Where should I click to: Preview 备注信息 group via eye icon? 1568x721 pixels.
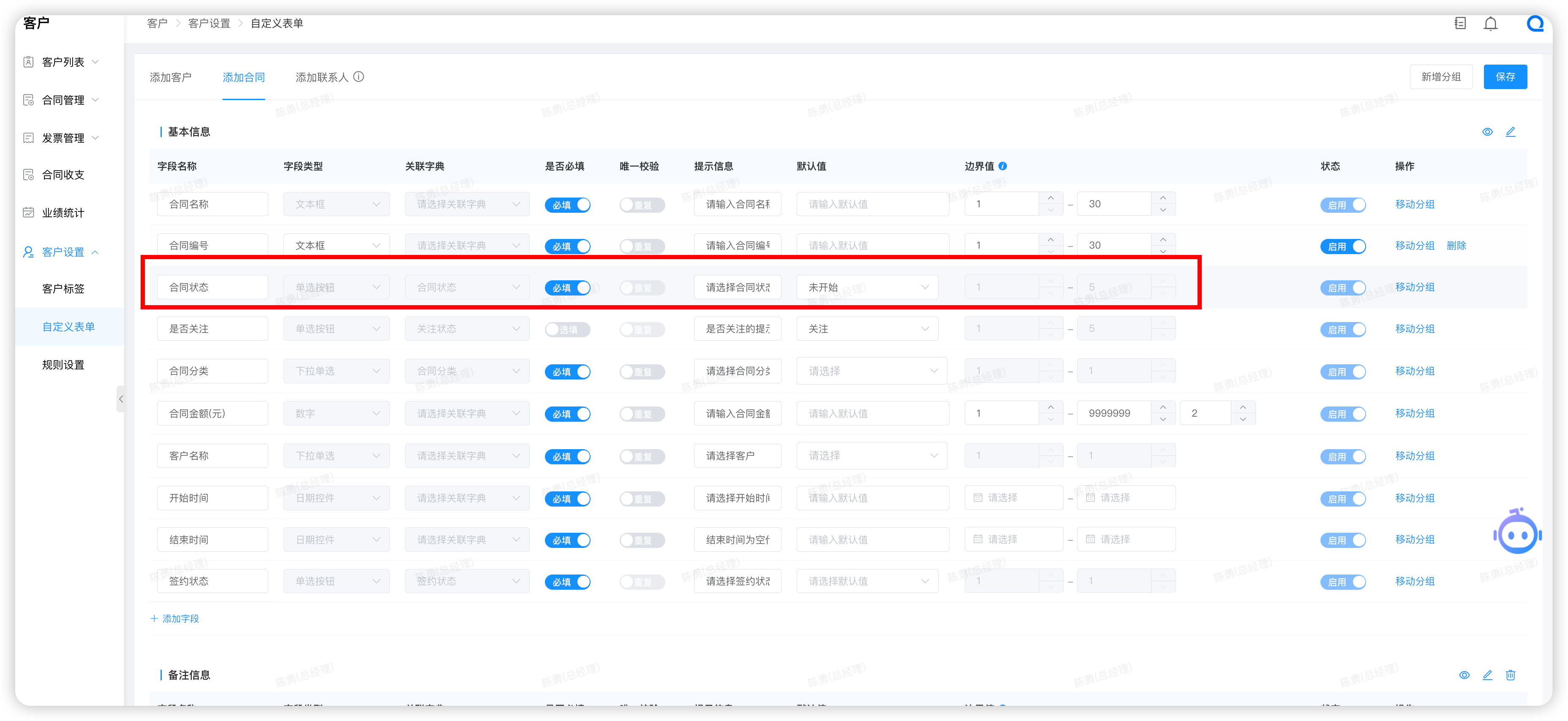coord(1464,675)
